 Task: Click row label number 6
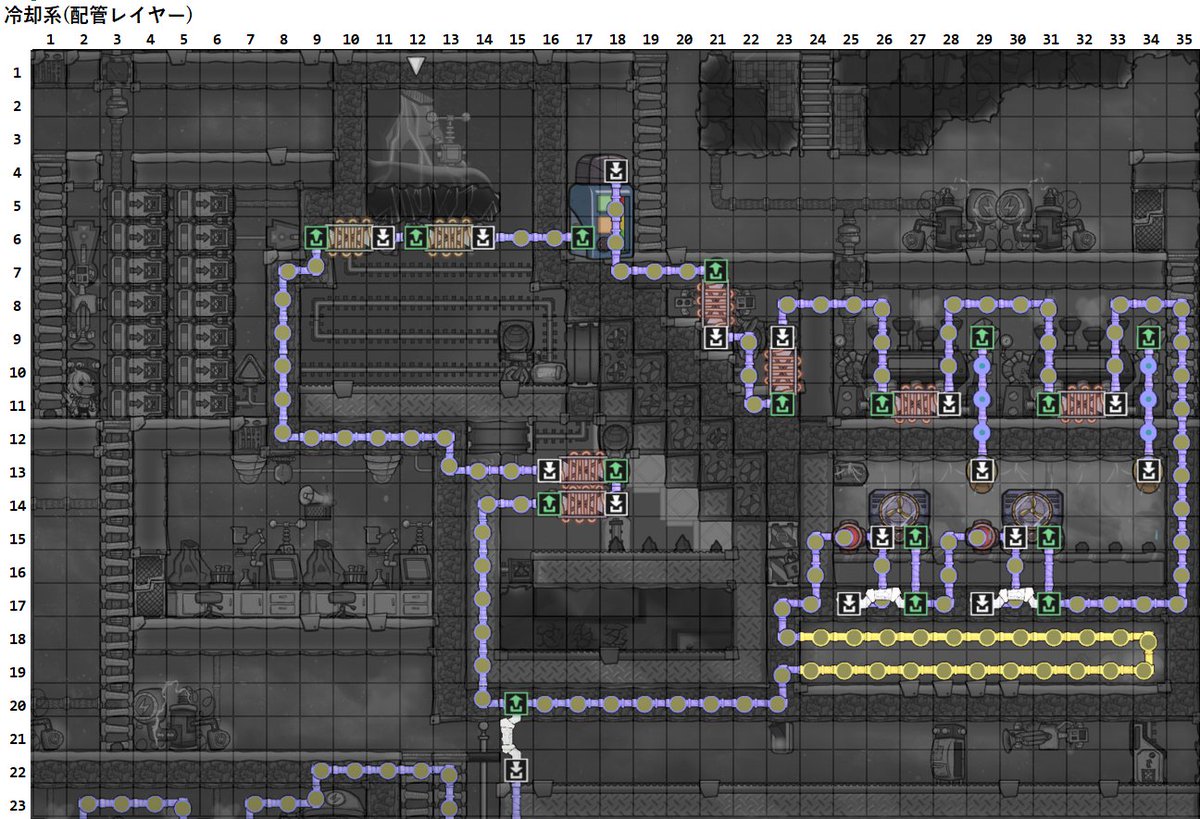pos(15,238)
